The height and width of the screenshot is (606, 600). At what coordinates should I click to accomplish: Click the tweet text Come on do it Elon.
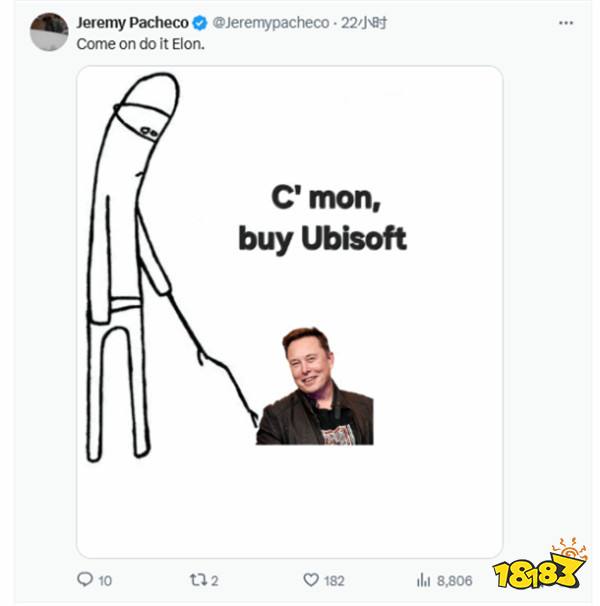click(x=140, y=44)
